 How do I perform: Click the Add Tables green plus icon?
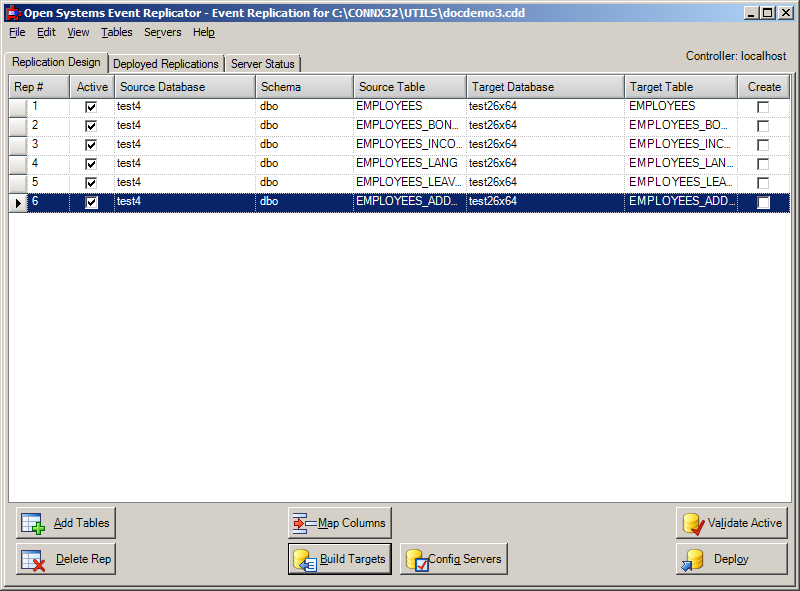pos(30,522)
